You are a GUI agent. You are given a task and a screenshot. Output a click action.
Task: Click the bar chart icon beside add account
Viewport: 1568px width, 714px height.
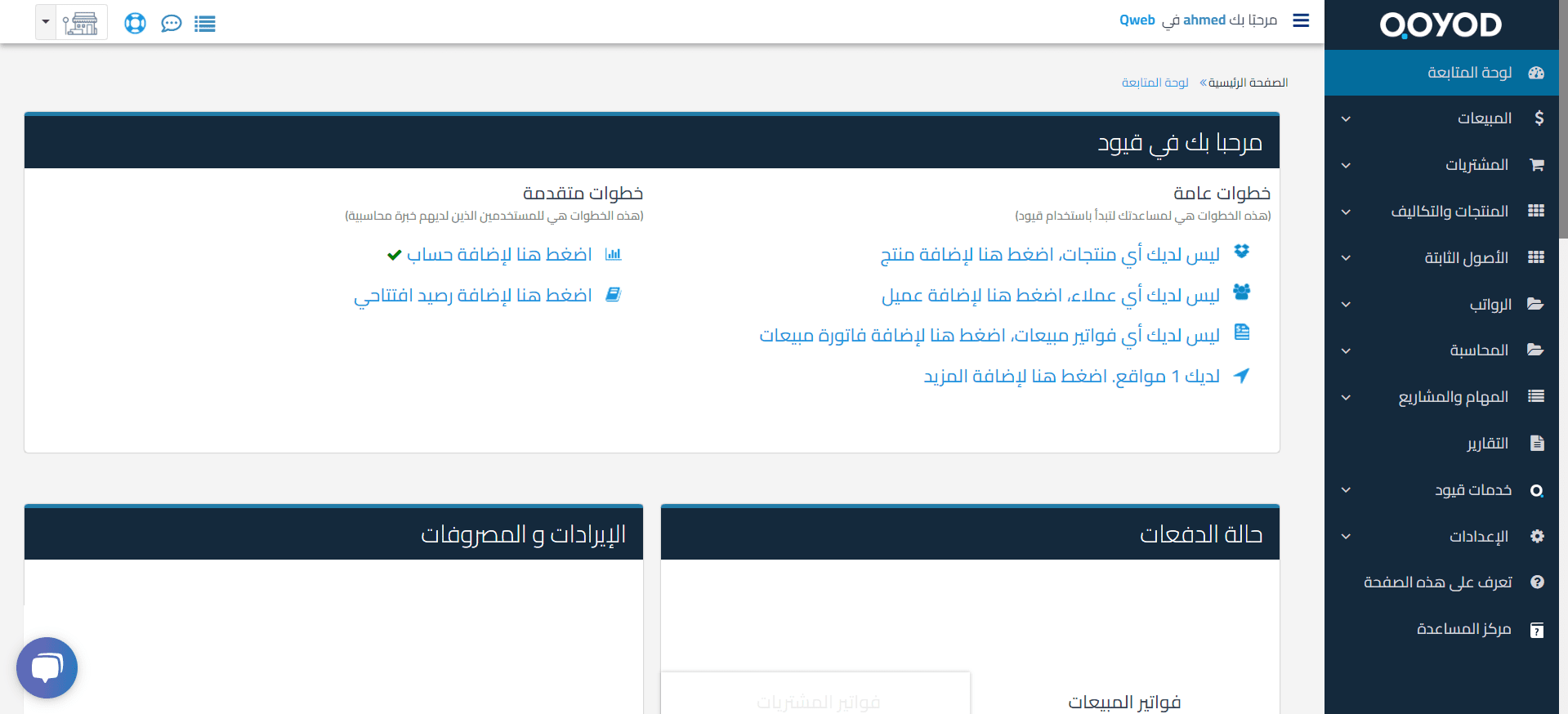(x=614, y=254)
